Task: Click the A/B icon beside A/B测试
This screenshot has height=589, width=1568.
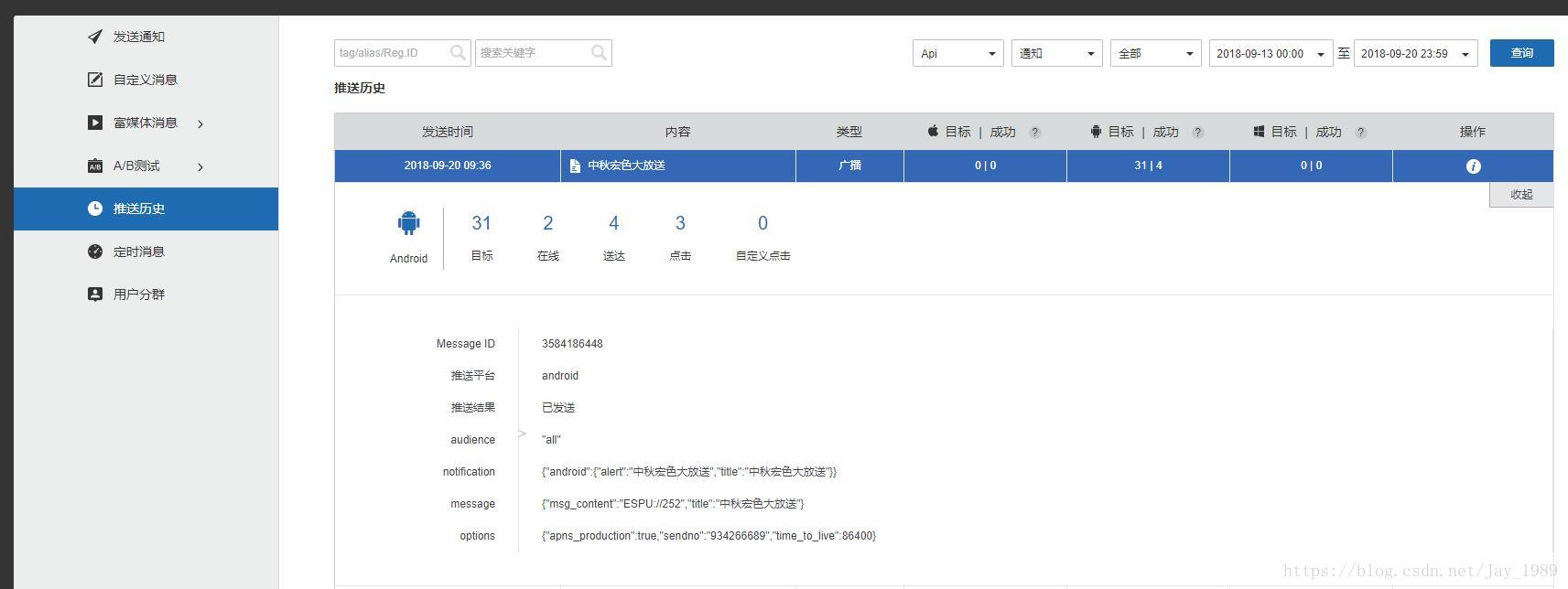Action: (x=95, y=166)
